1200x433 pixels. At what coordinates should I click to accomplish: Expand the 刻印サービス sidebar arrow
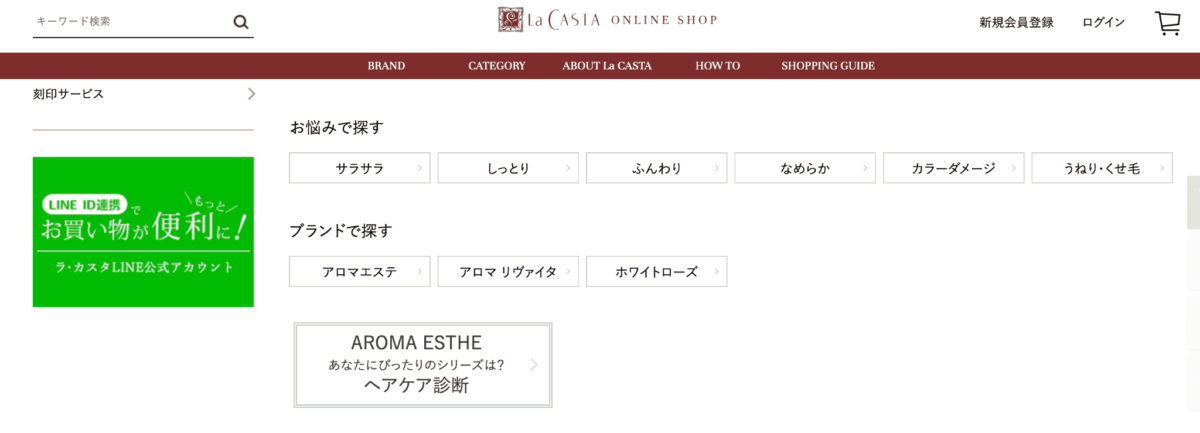[251, 94]
